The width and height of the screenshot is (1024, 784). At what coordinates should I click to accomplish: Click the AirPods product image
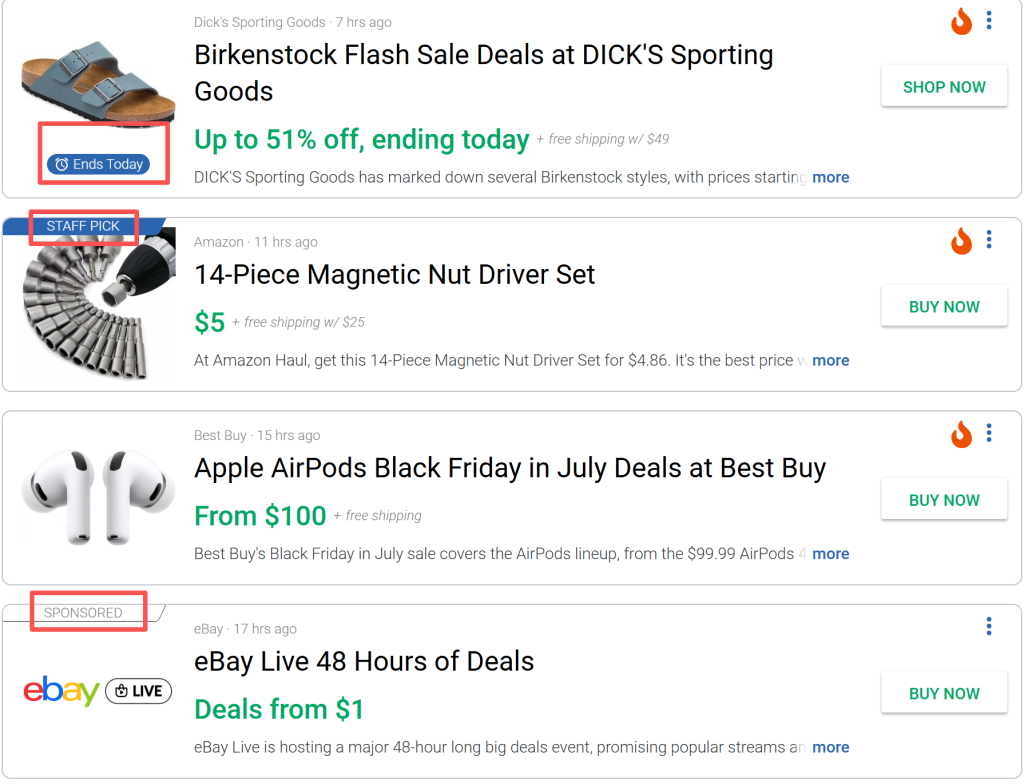(98, 497)
